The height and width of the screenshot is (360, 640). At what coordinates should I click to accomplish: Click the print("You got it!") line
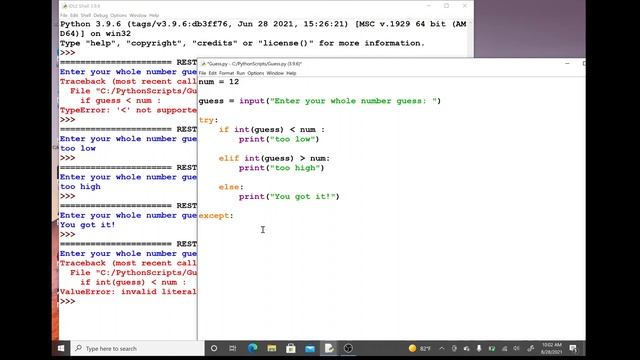289,196
